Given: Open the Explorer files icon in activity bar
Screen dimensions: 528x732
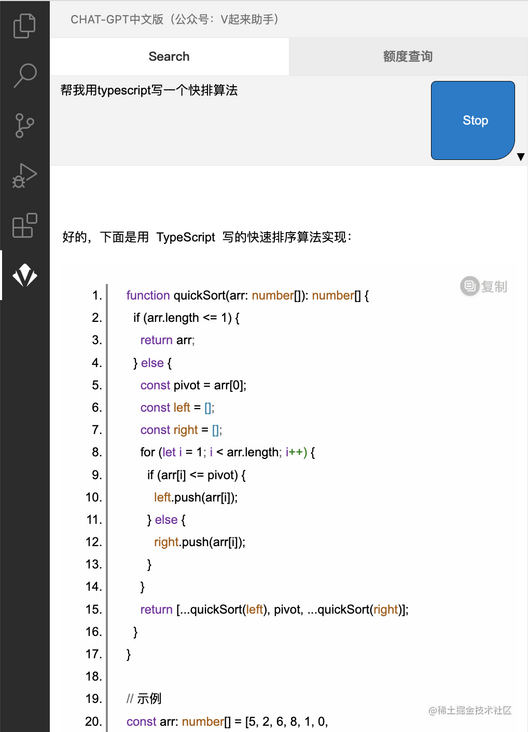Looking at the screenshot, I should (24, 26).
